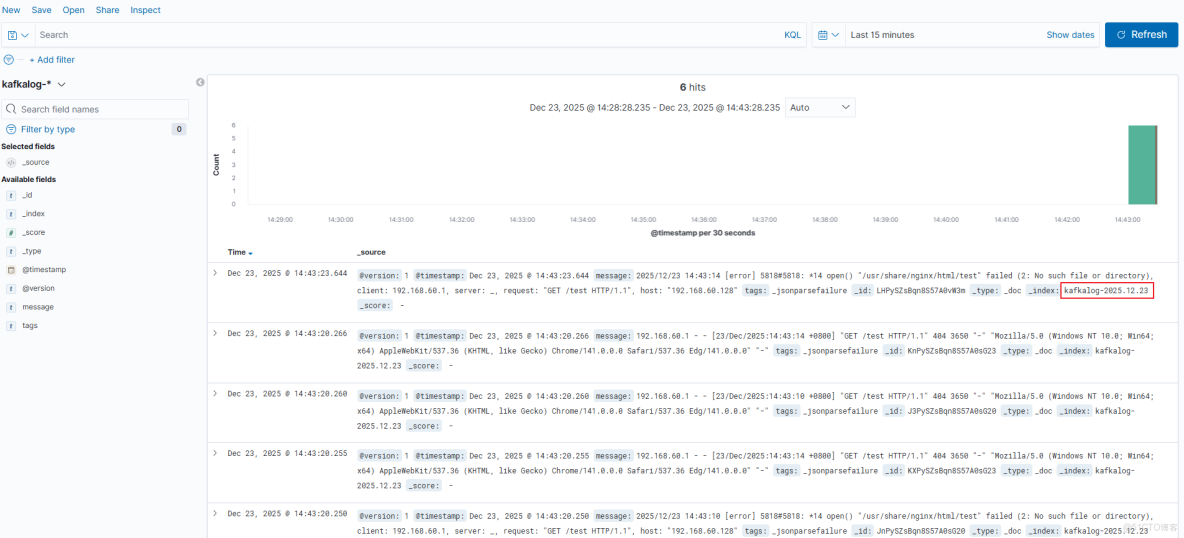Viewport: 1184px width, 538px height.
Task: Expand the 14:43:20.250 log row
Action: pos(215,513)
